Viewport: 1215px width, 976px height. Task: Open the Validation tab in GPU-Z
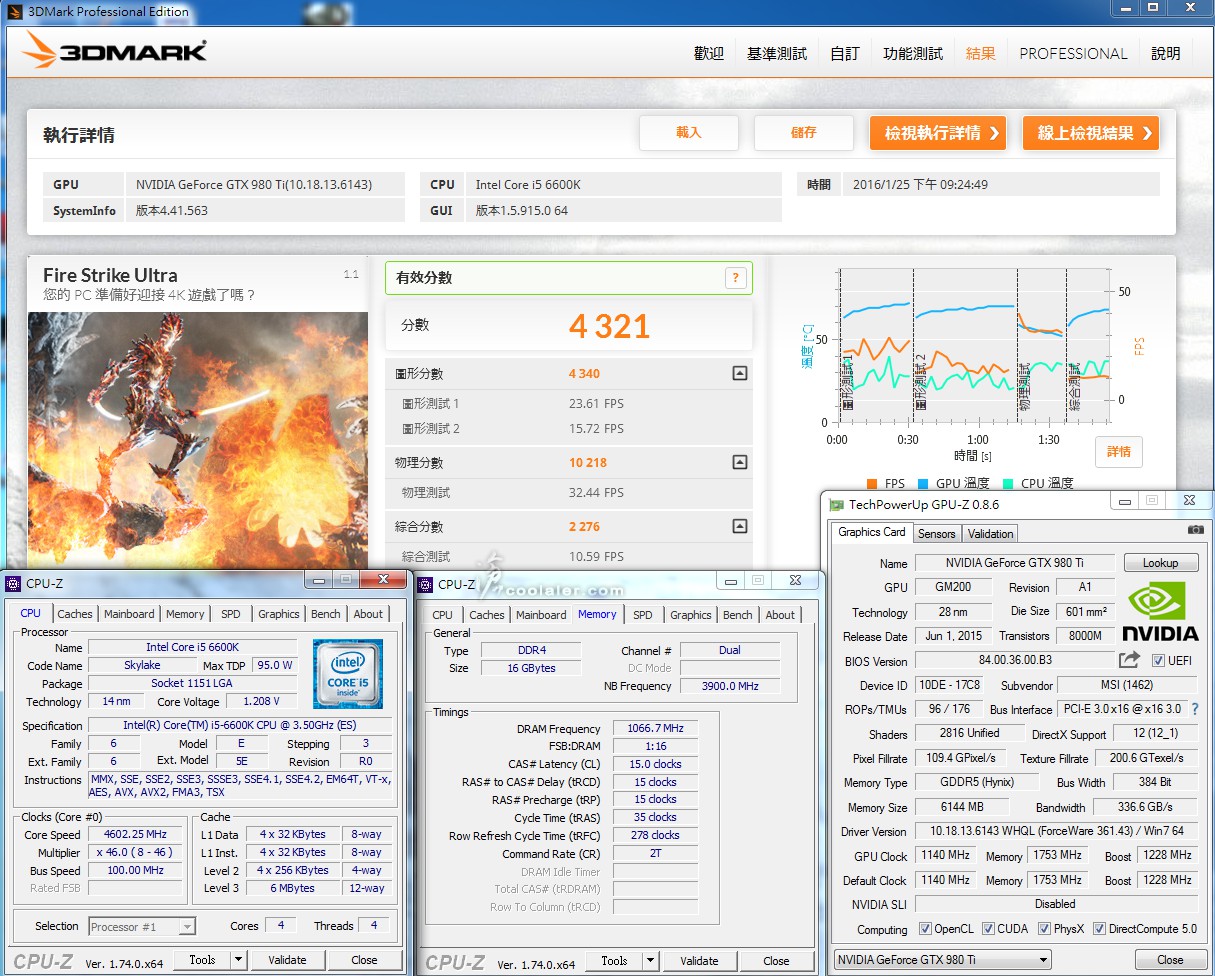[991, 534]
